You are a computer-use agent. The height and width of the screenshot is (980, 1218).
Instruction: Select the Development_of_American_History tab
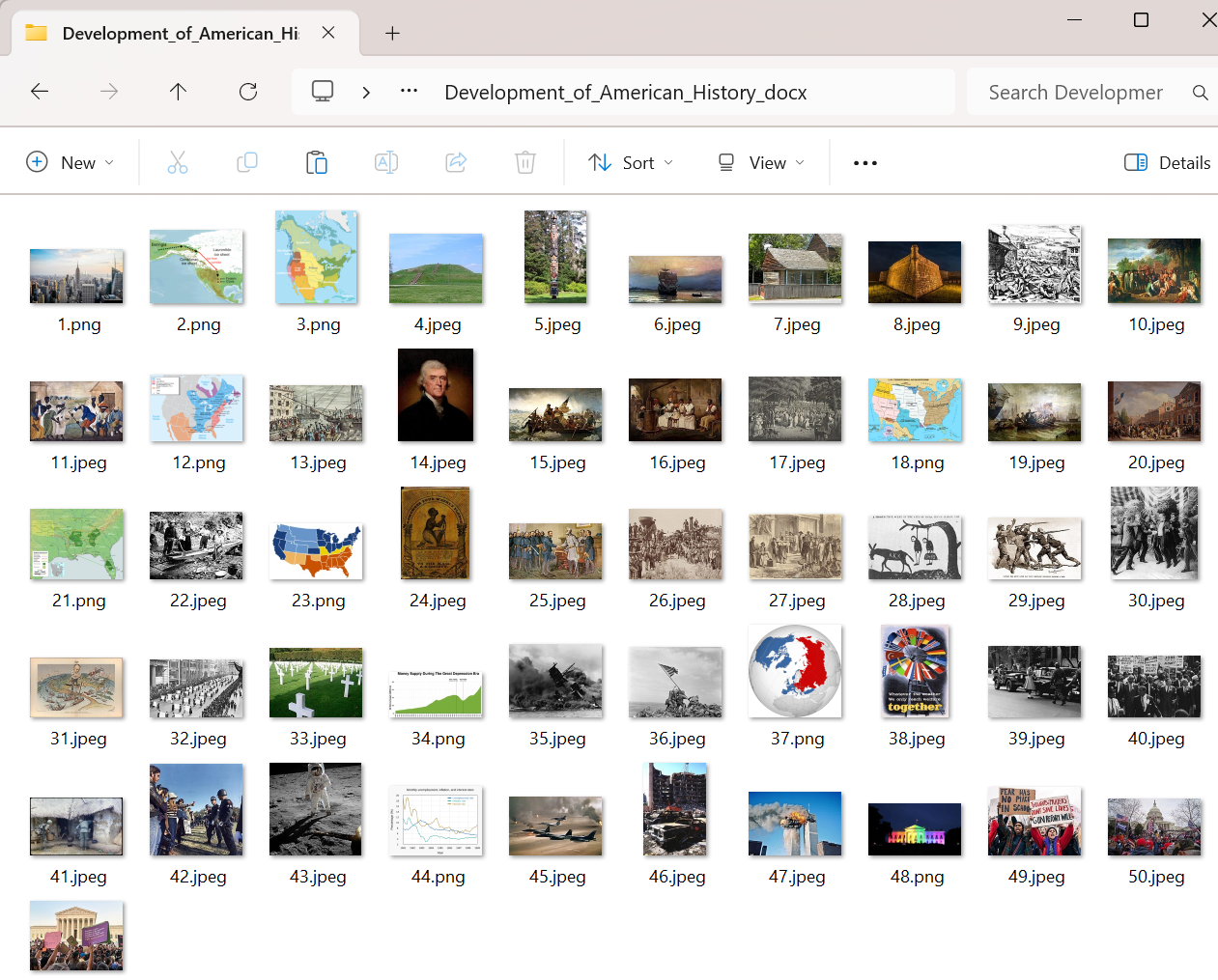click(x=180, y=33)
